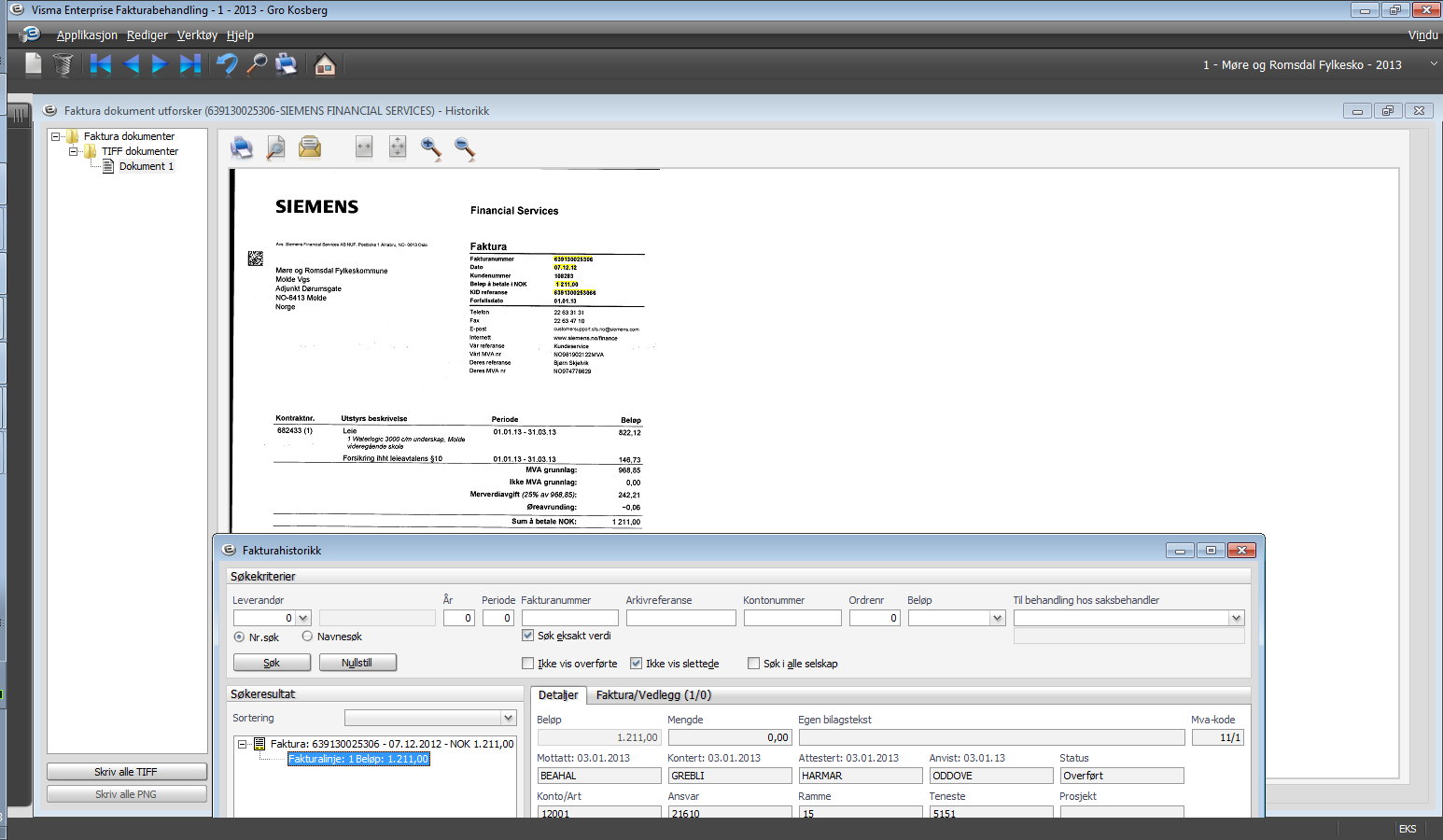Collapse Faktura 639130025306 result node
Viewport: 1443px width, 840px height.
click(x=242, y=744)
